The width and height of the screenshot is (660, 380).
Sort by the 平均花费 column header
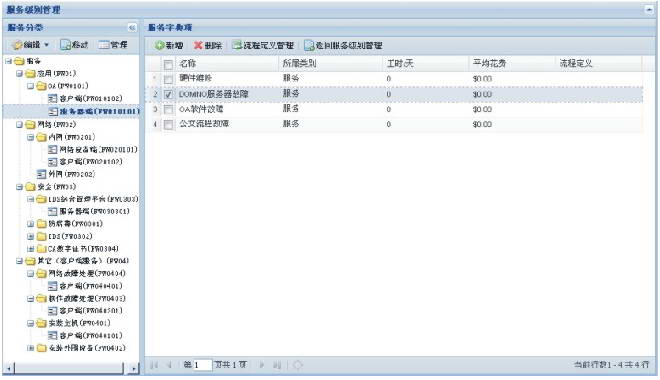512,64
